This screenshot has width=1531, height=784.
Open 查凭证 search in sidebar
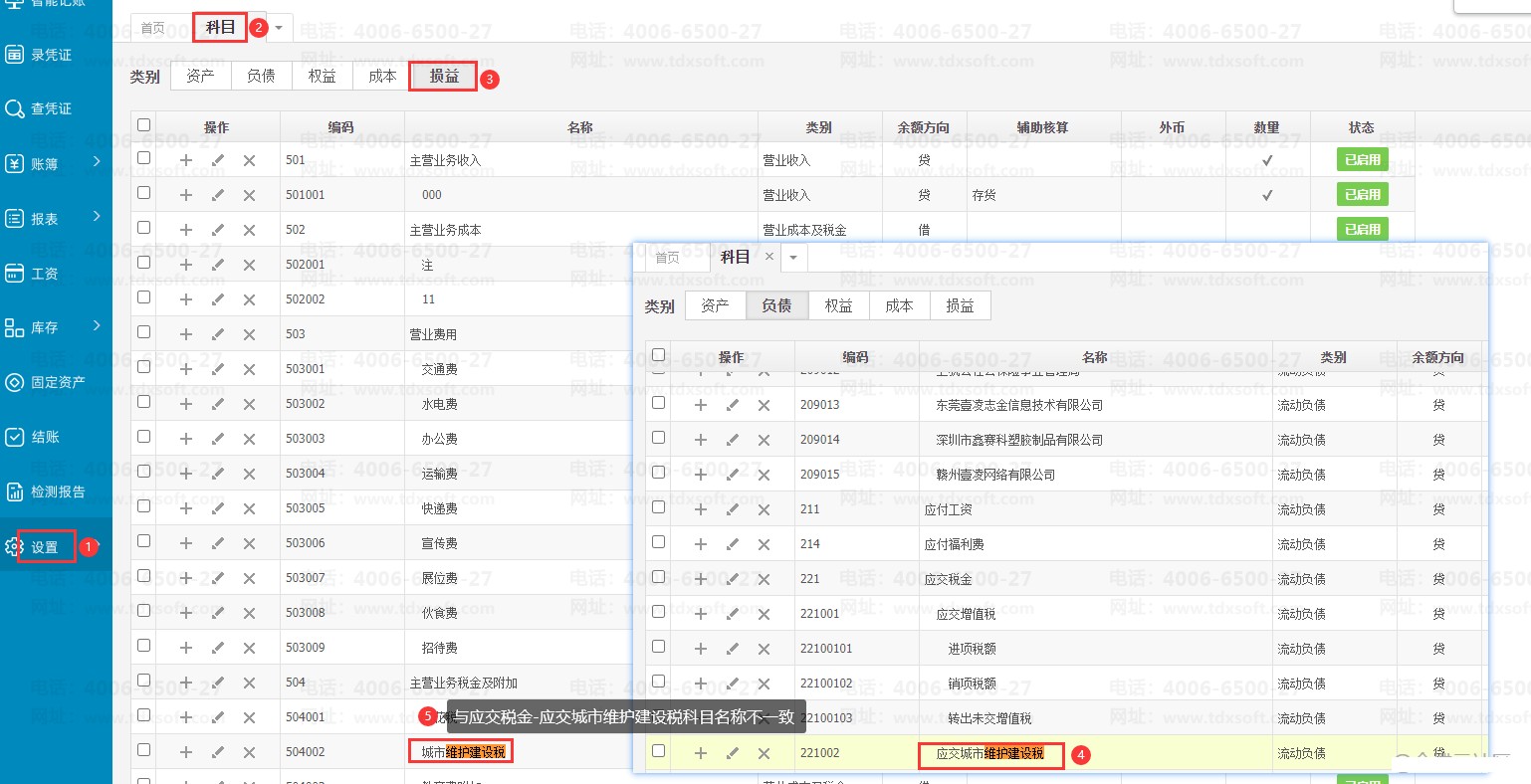click(50, 108)
